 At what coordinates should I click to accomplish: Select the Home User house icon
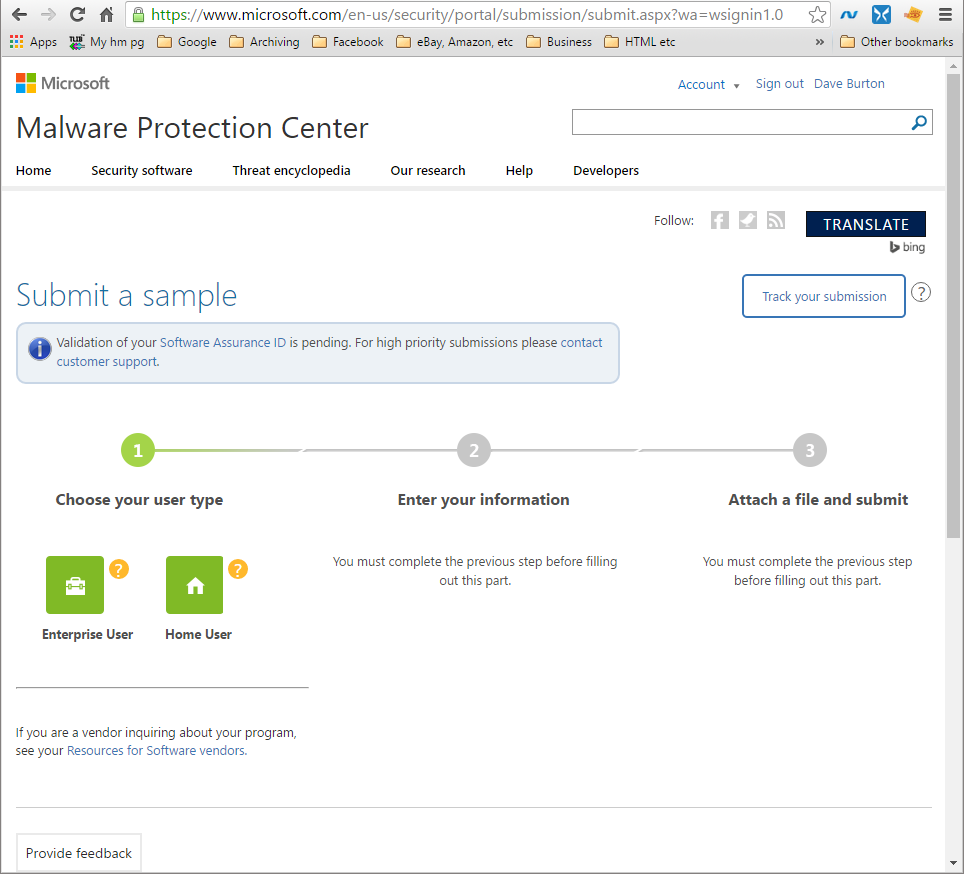193,584
